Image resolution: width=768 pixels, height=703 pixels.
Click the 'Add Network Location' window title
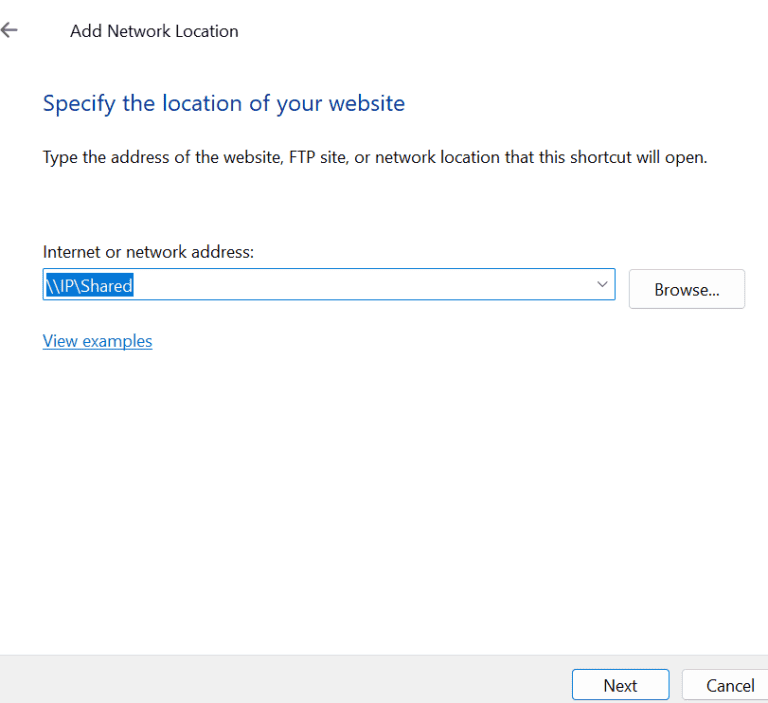click(x=154, y=31)
